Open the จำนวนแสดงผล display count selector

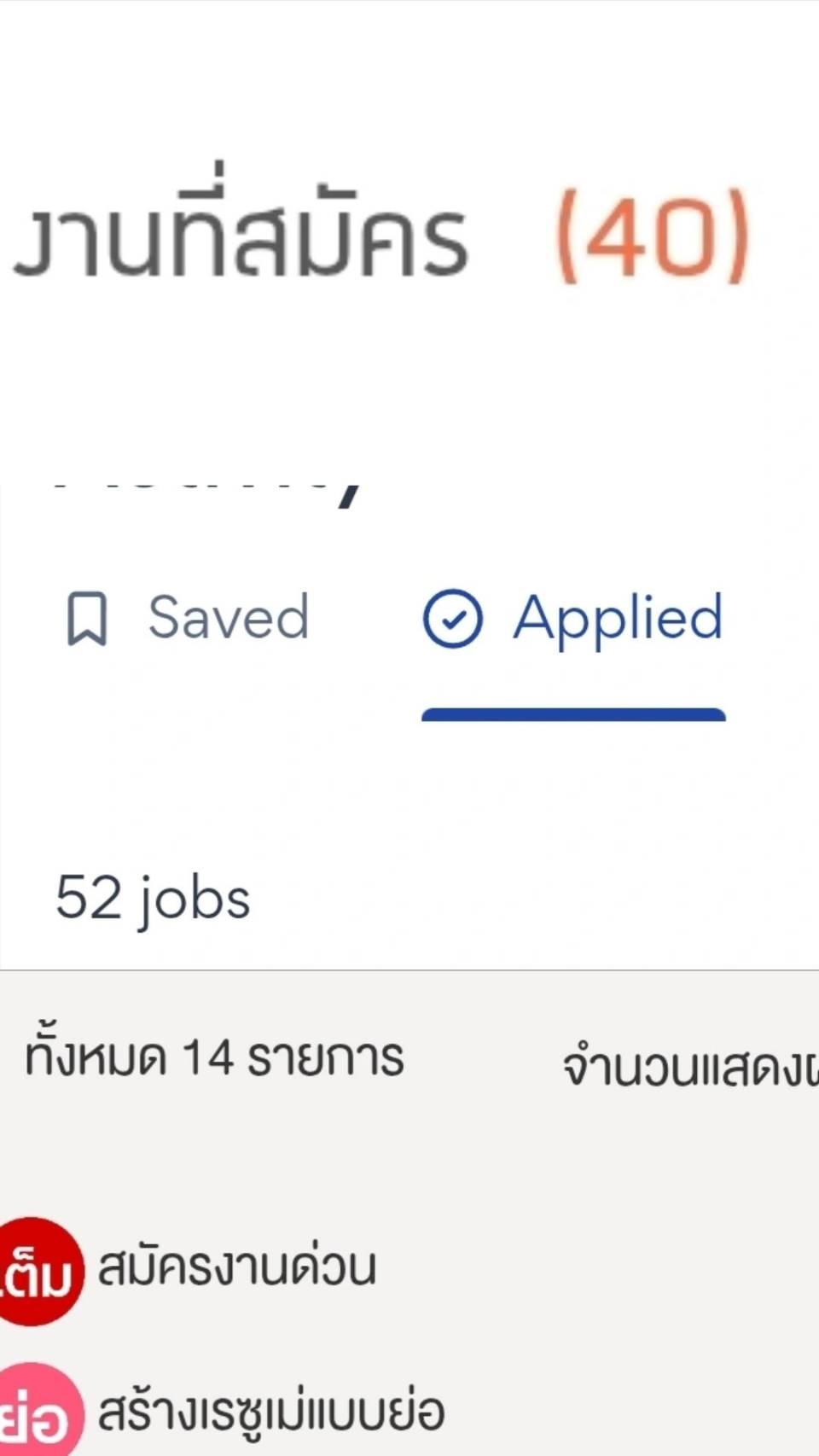pyautogui.click(x=689, y=1067)
